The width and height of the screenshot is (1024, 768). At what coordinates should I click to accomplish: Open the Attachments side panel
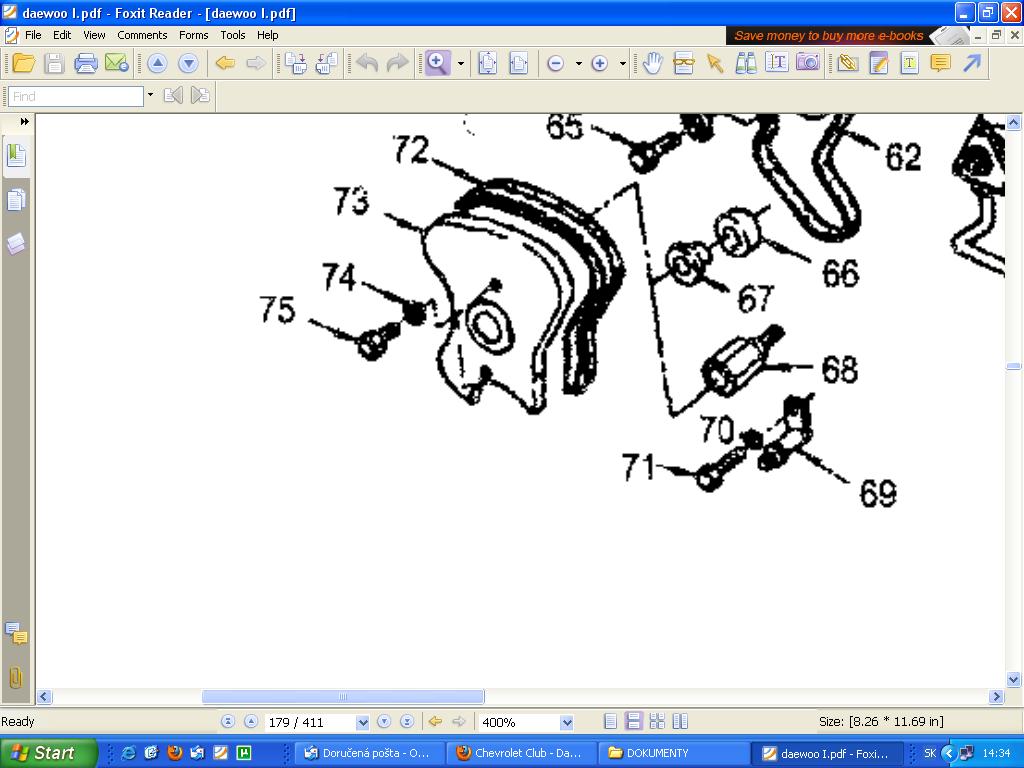(16, 677)
